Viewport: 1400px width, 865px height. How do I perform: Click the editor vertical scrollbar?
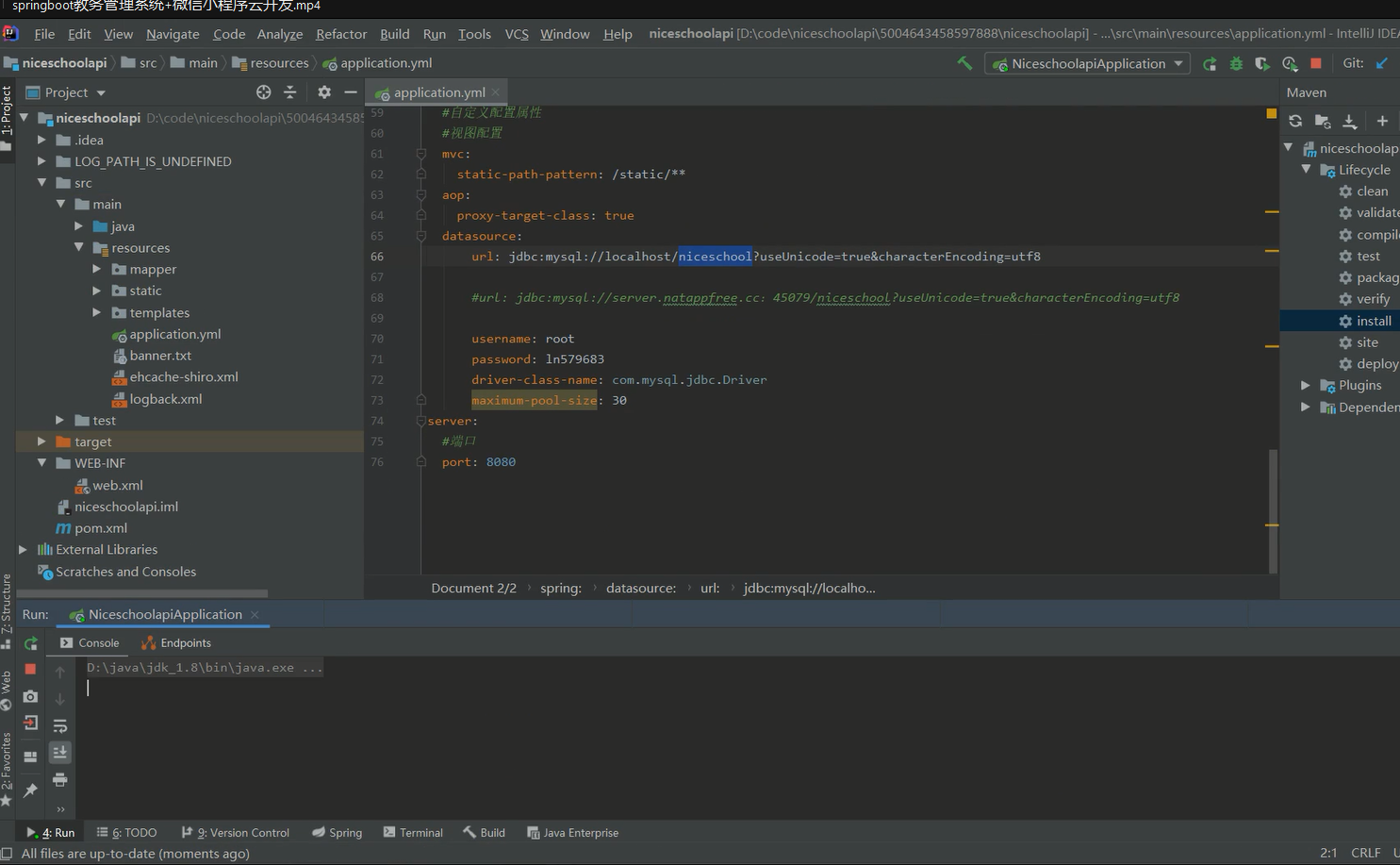(1273, 509)
